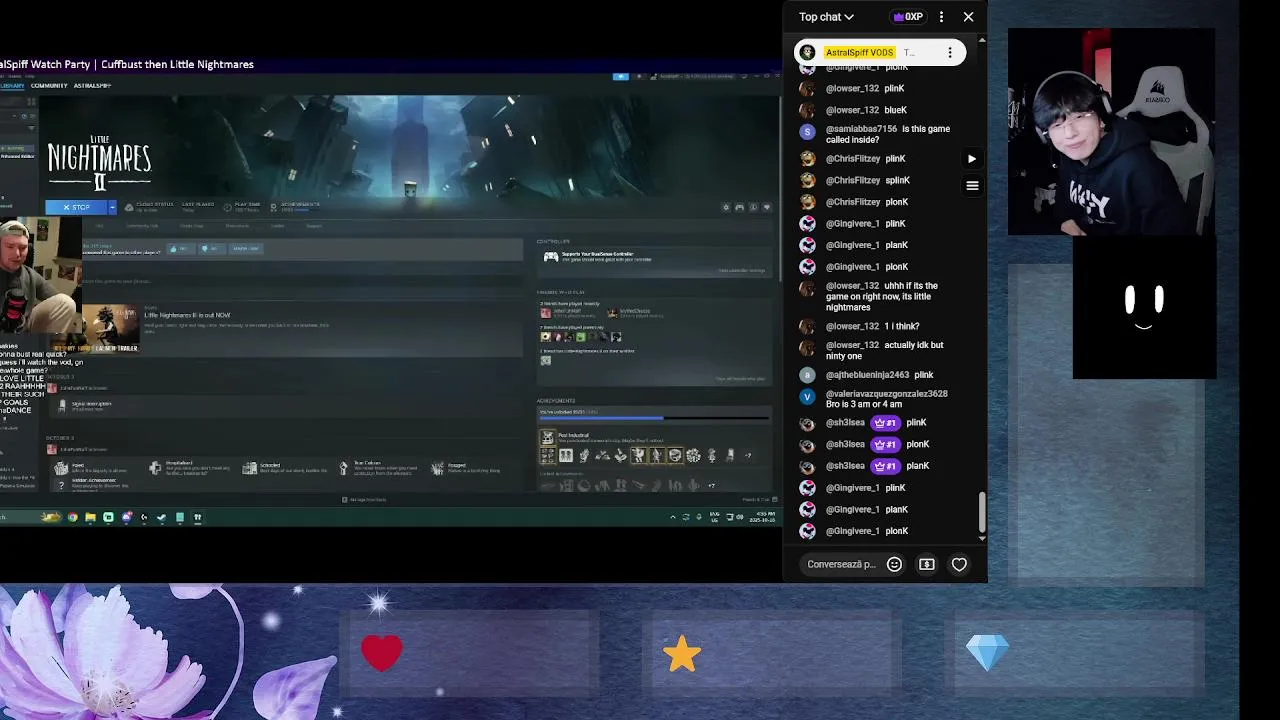This screenshot has width=1280, height=720.
Task: Click the achievements progress bar
Action: (654, 418)
